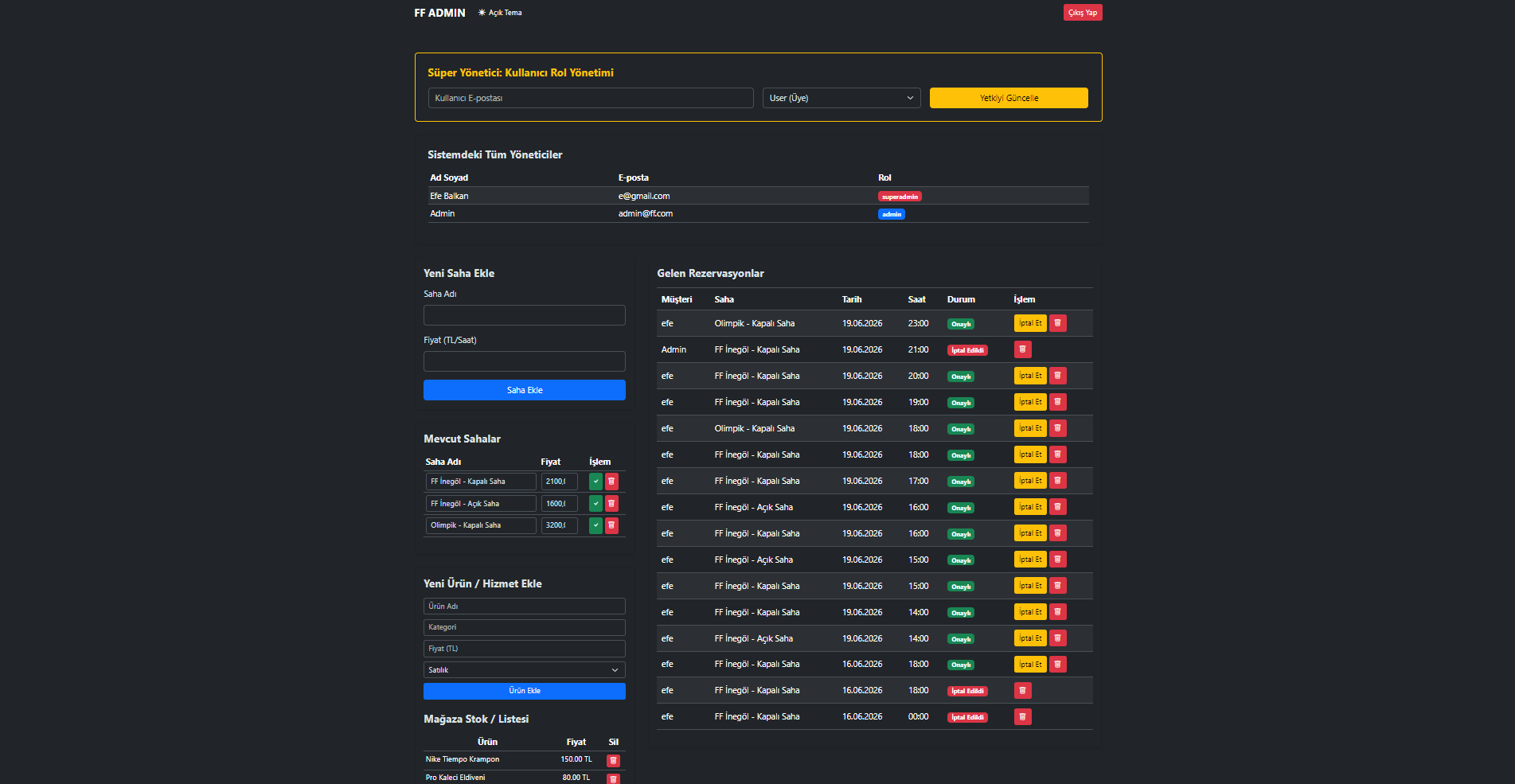Image resolution: width=1515 pixels, height=784 pixels.
Task: Confirm FF İnegöl - Kapalı Saha edit checkmark
Action: (595, 482)
